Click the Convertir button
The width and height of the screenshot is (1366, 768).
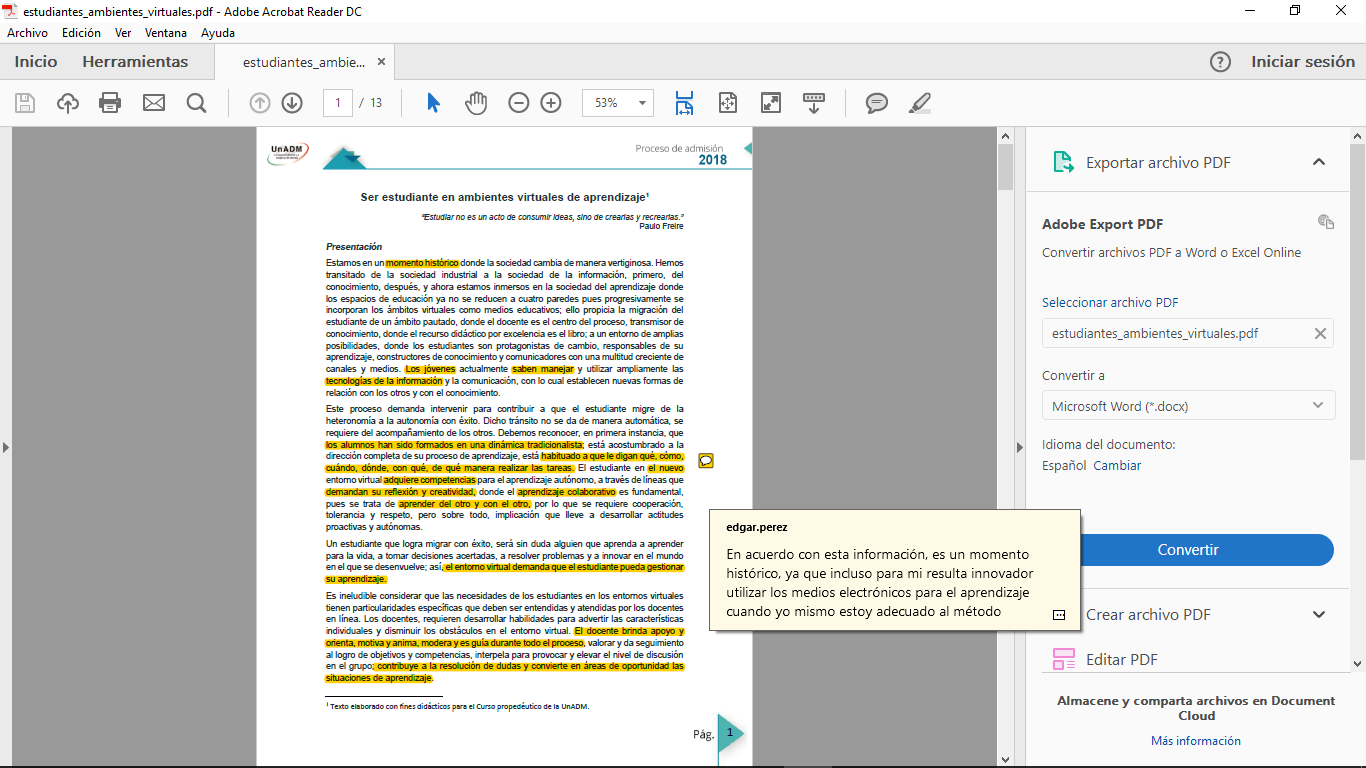click(x=1187, y=550)
